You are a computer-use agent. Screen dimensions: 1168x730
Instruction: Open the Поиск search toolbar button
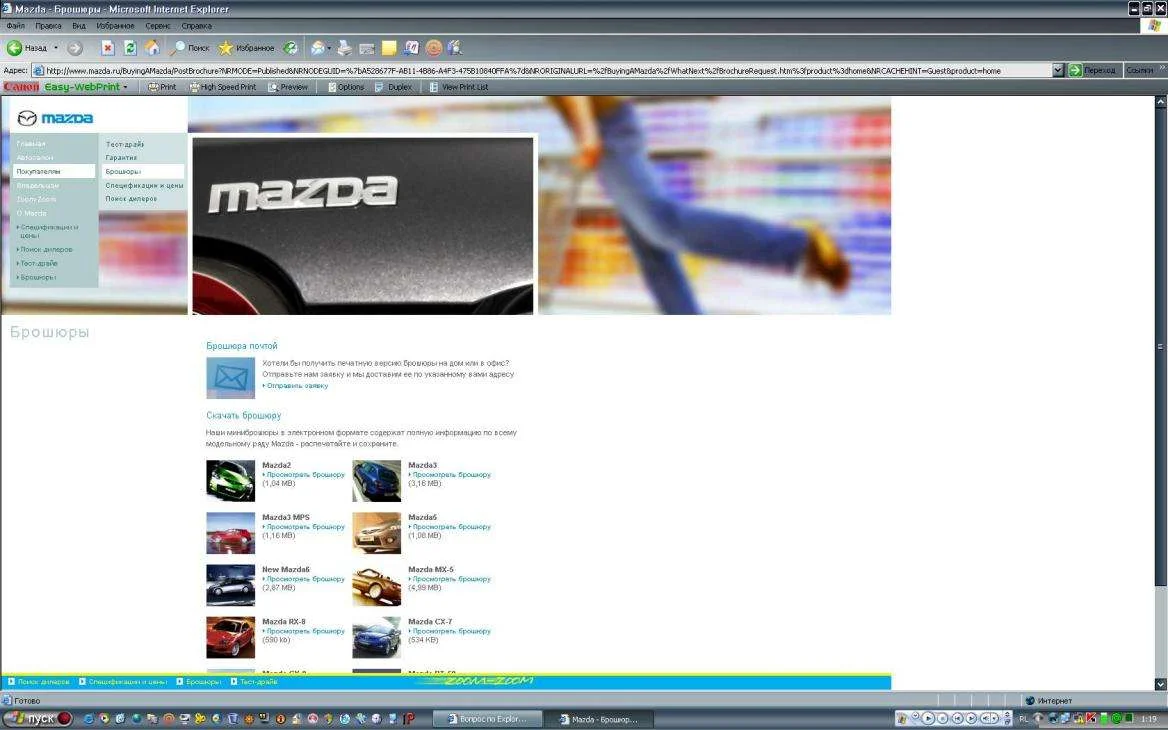point(190,48)
